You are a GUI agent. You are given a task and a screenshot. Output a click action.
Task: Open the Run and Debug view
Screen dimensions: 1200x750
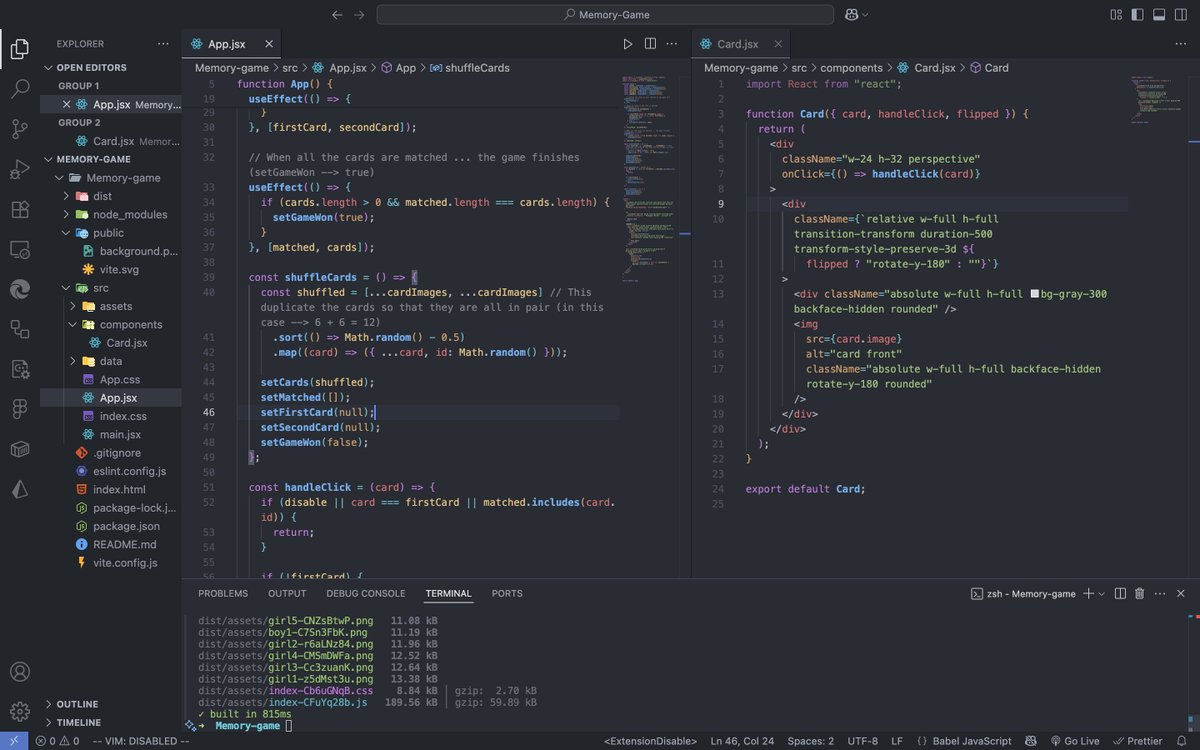(x=20, y=169)
